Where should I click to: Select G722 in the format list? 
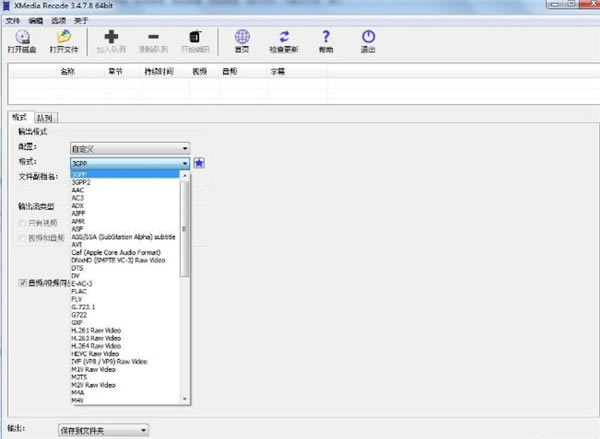click(x=125, y=315)
